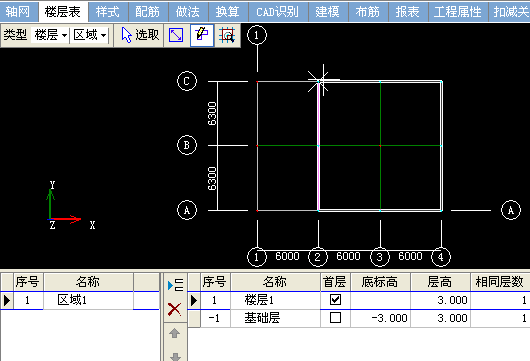This screenshot has height=361, width=530.
Task: Click the 相同层数 column header
Action: click(x=500, y=282)
